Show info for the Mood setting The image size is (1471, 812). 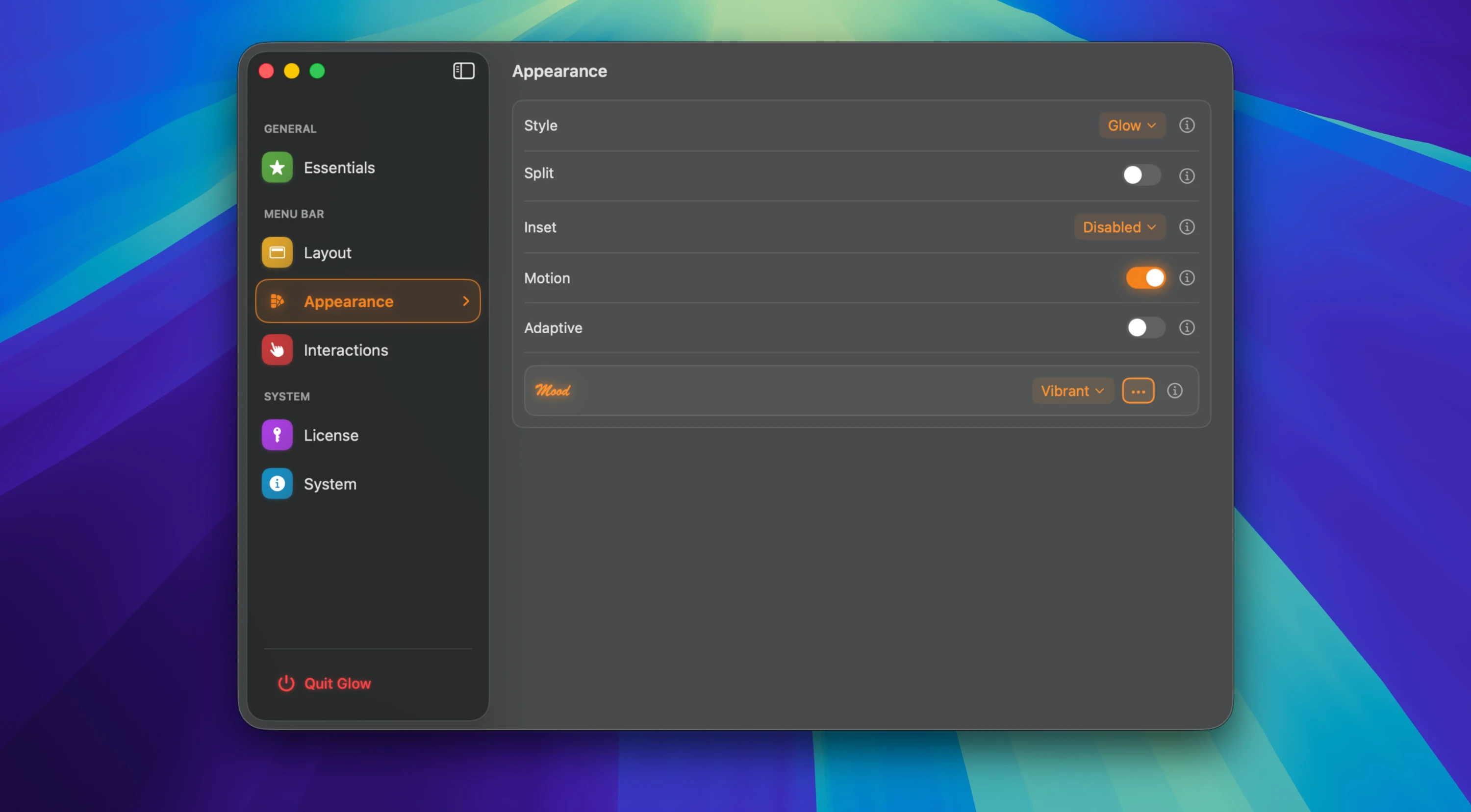click(1174, 391)
